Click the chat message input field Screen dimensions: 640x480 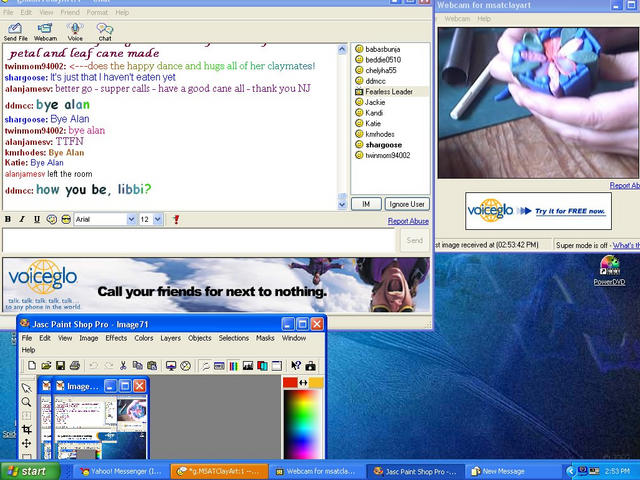tap(199, 240)
